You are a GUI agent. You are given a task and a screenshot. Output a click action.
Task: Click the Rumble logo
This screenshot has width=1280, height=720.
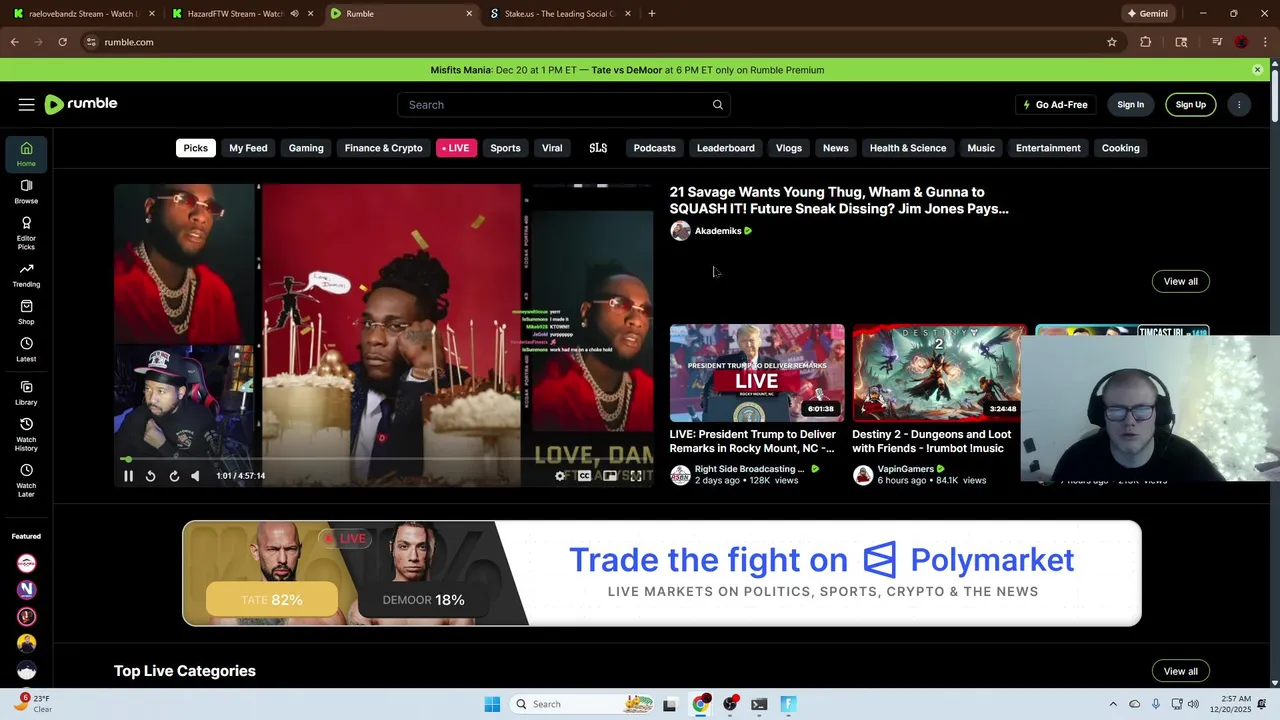point(81,104)
